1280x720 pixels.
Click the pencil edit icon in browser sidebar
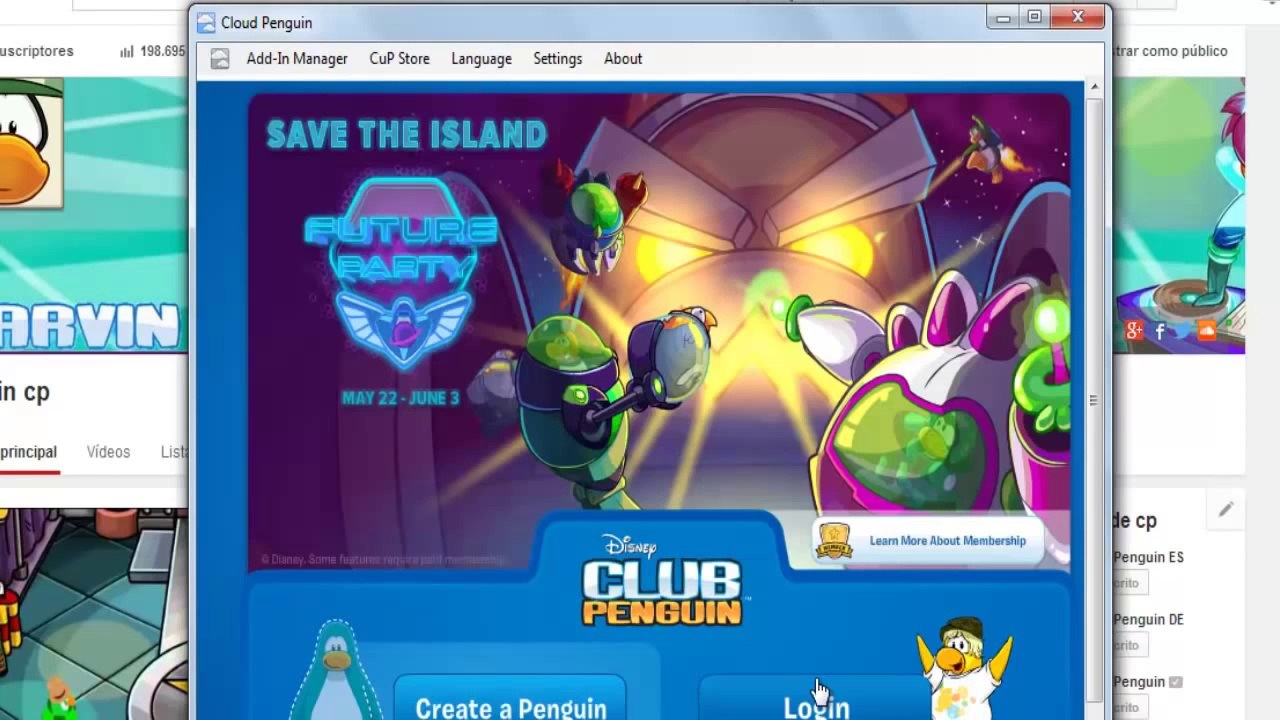[1226, 510]
